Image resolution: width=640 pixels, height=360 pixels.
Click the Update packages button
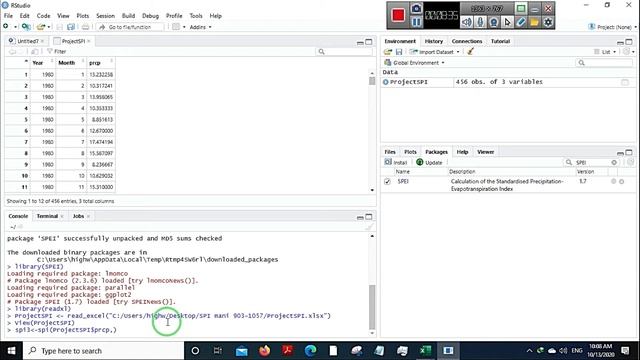[429, 162]
